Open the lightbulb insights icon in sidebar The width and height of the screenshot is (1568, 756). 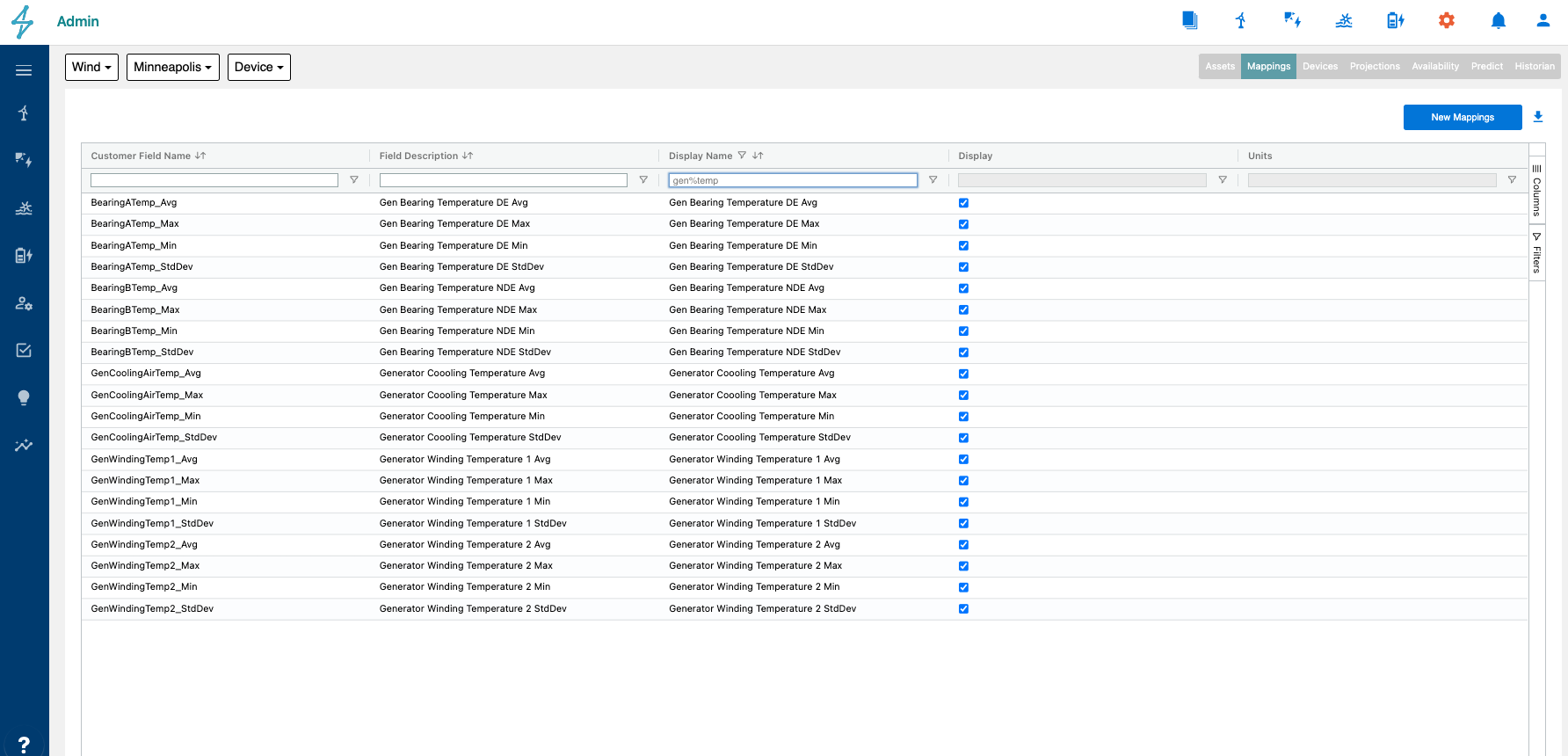pos(24,397)
